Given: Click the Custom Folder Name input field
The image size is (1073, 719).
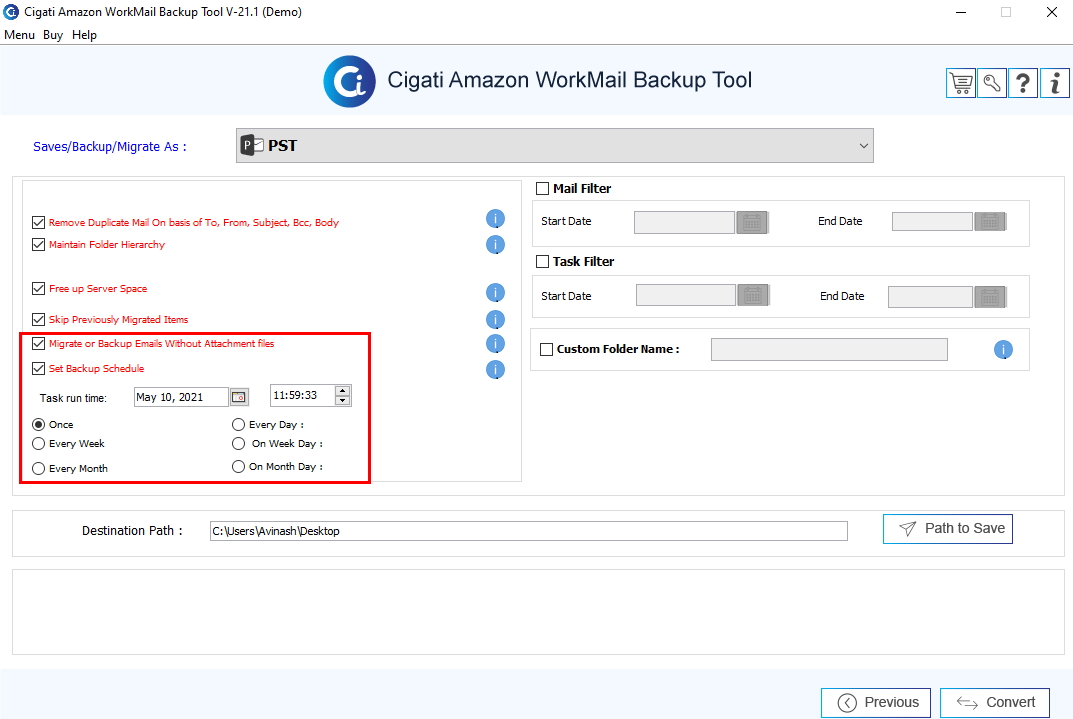Looking at the screenshot, I should coord(829,350).
